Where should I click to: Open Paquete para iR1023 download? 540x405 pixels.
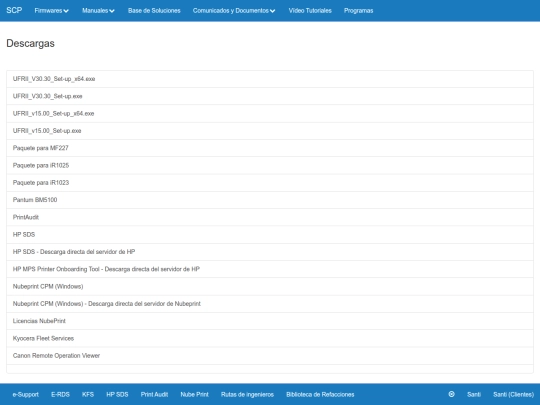point(270,183)
